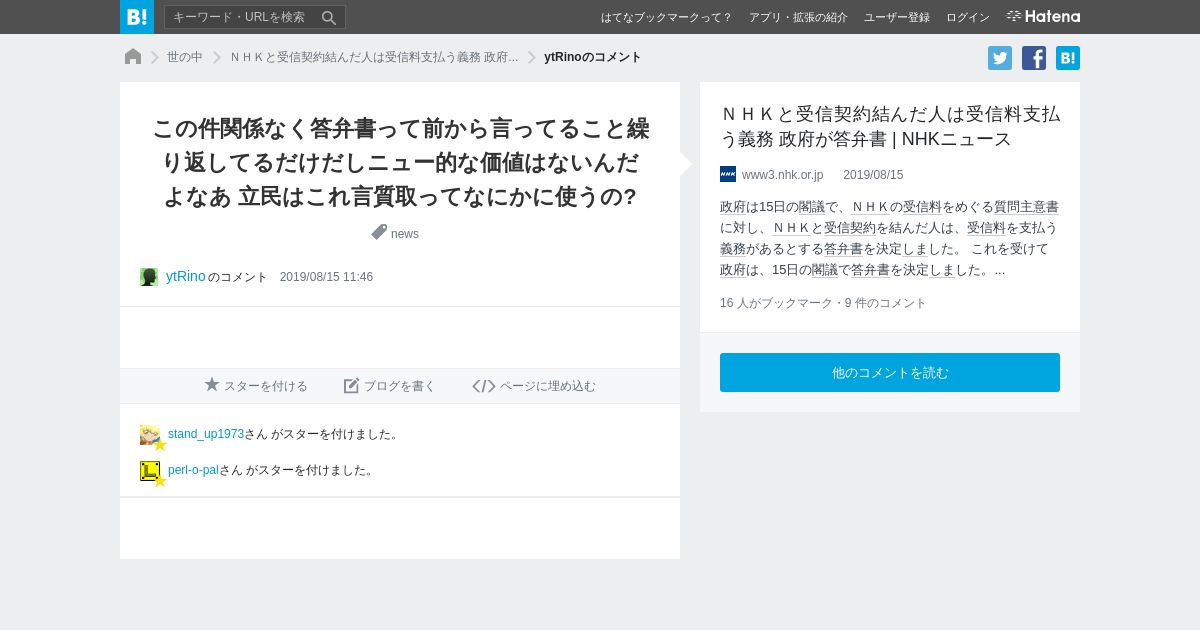Image resolution: width=1200 pixels, height=630 pixels.
Task: Click 16 人がブックマーク count text
Action: (776, 303)
